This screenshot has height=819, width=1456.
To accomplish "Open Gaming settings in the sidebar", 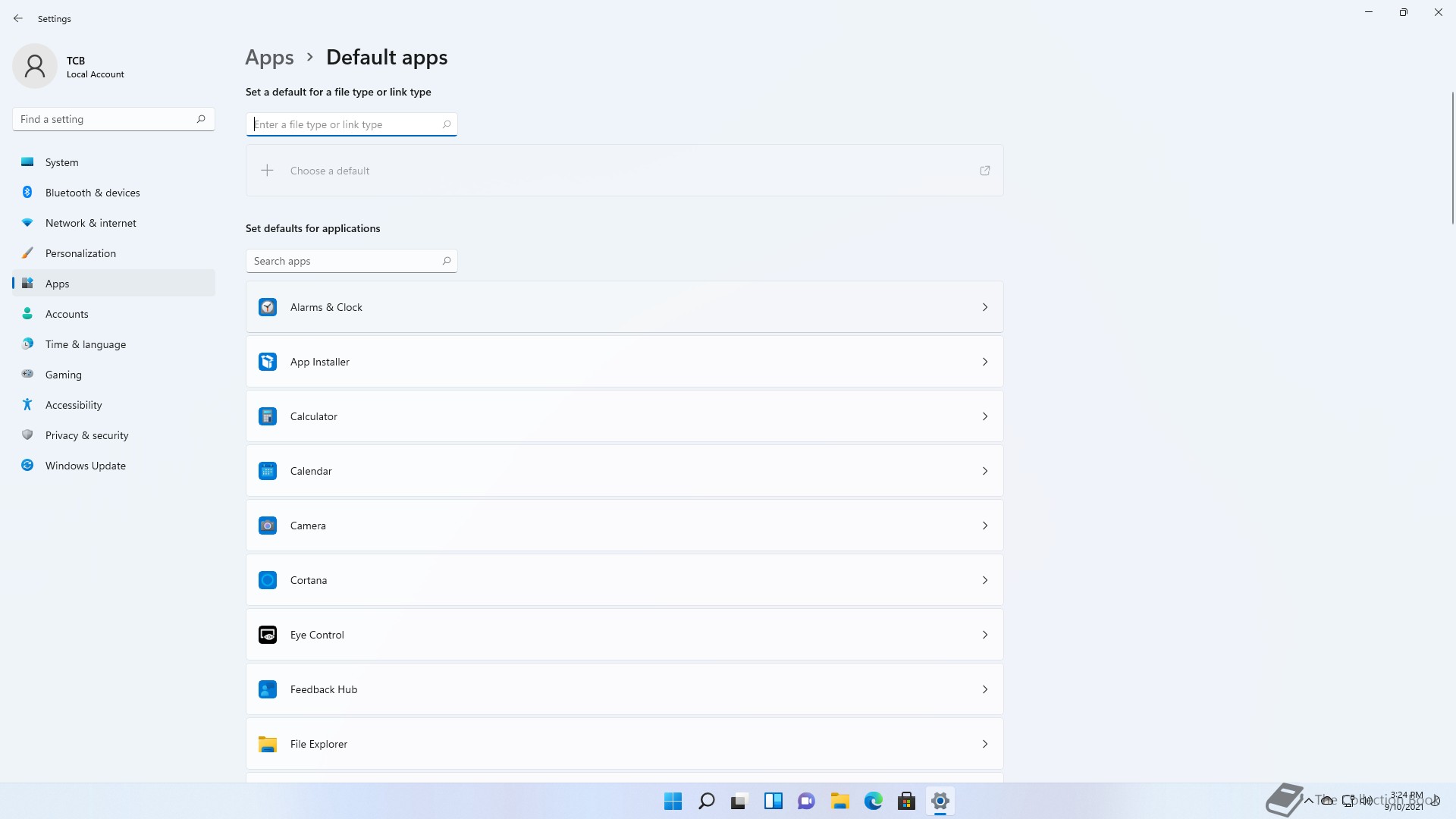I will (114, 375).
